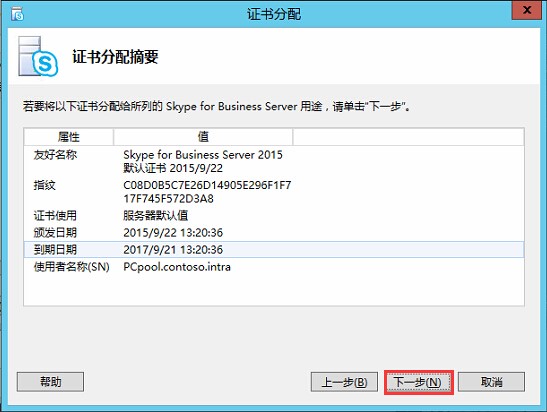547x412 pixels.
Task: Select the 友好名称 row
Action: pos(274,161)
